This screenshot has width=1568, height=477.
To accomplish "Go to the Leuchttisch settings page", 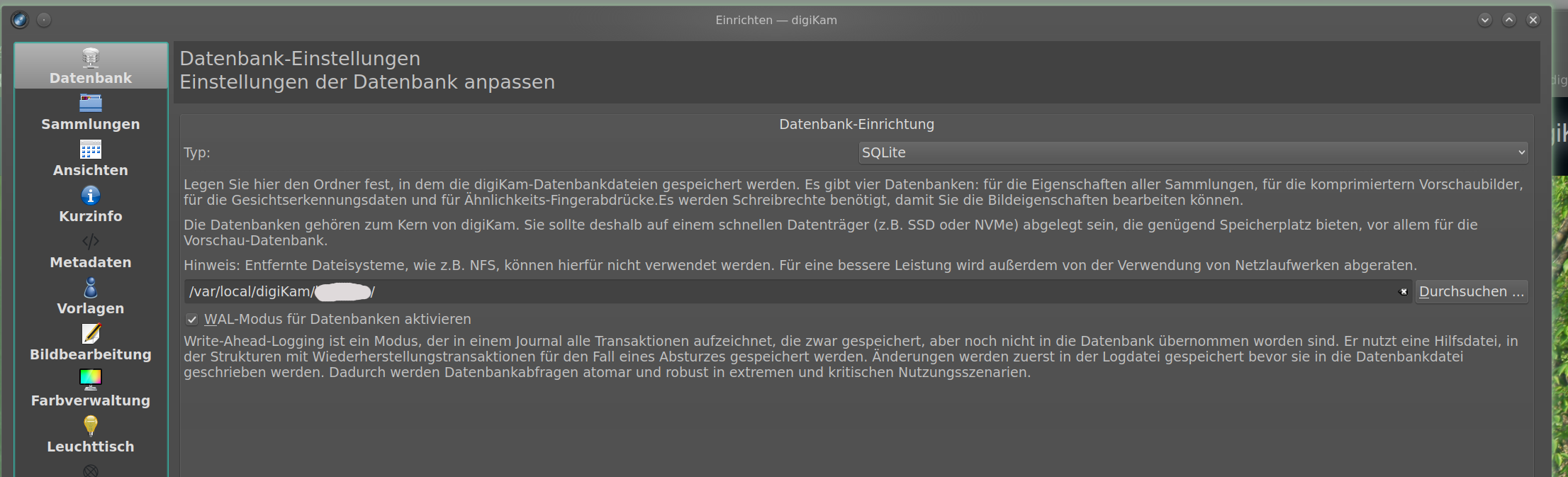I will (x=91, y=434).
